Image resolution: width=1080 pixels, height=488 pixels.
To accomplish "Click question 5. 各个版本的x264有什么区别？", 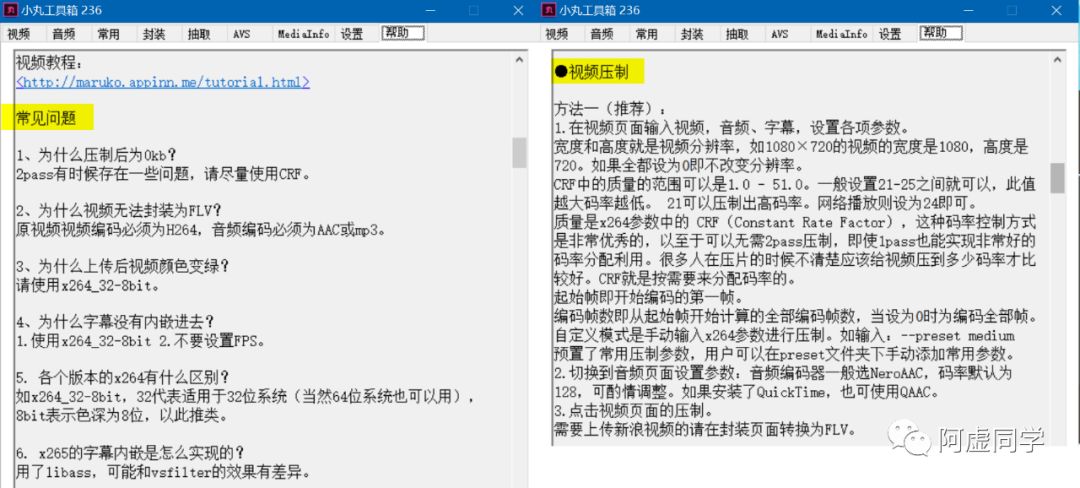I will [123, 379].
